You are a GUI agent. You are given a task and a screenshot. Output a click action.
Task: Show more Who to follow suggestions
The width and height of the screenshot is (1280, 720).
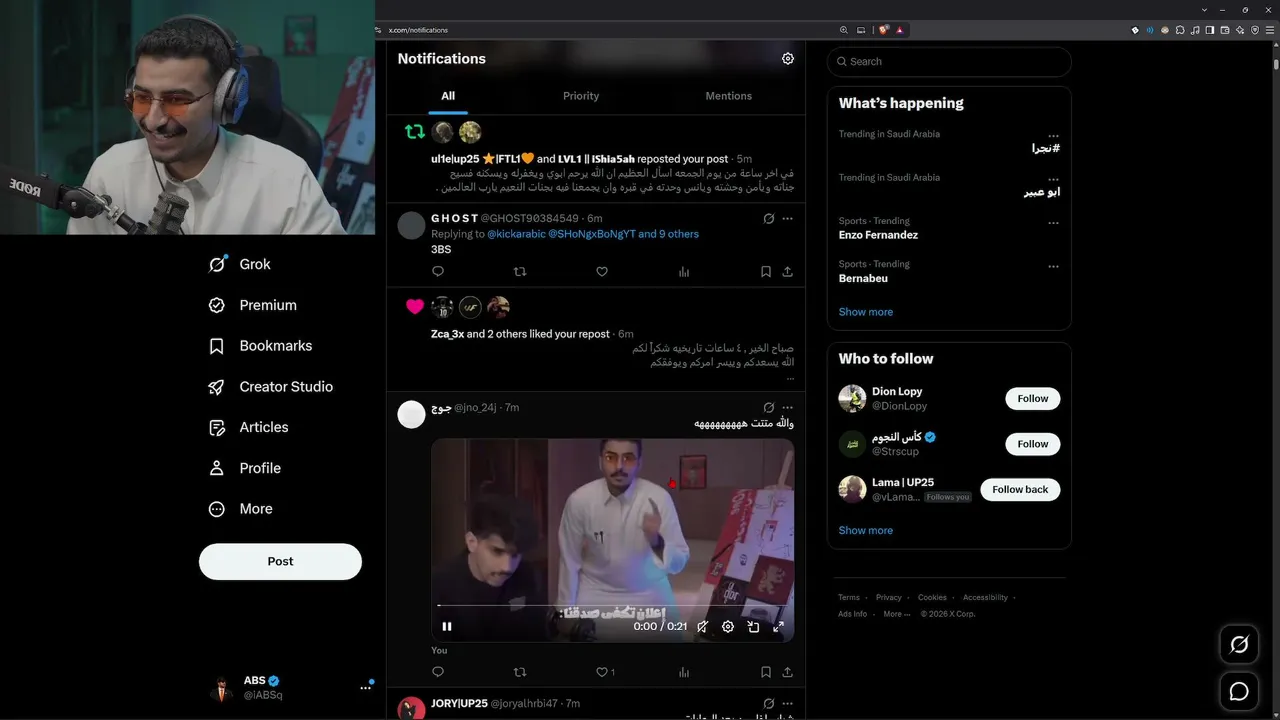[866, 531]
